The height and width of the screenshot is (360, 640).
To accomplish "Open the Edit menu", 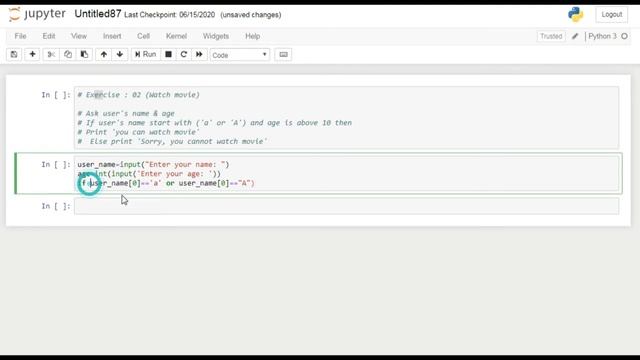I will tap(49, 36).
